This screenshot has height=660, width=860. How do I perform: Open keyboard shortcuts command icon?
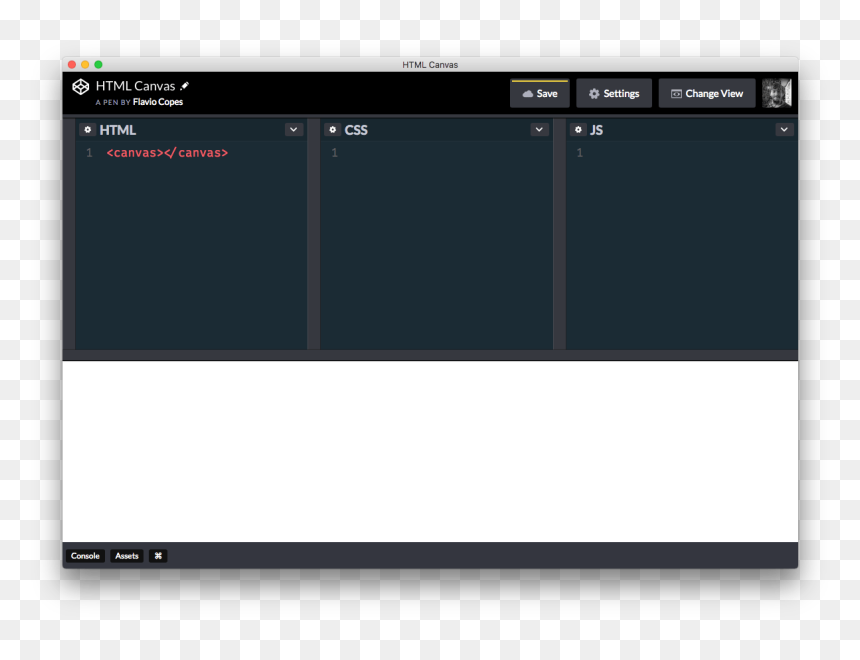(158, 556)
